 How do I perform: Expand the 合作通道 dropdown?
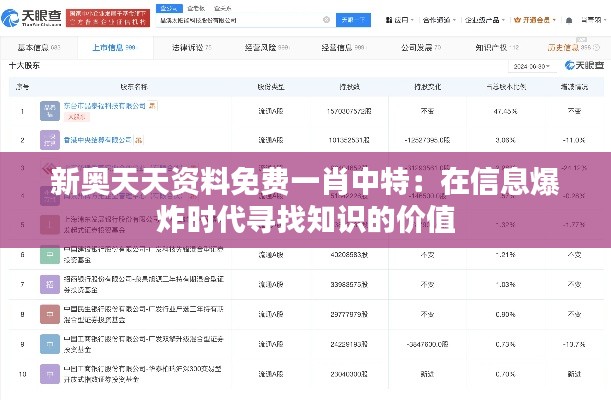(439, 20)
